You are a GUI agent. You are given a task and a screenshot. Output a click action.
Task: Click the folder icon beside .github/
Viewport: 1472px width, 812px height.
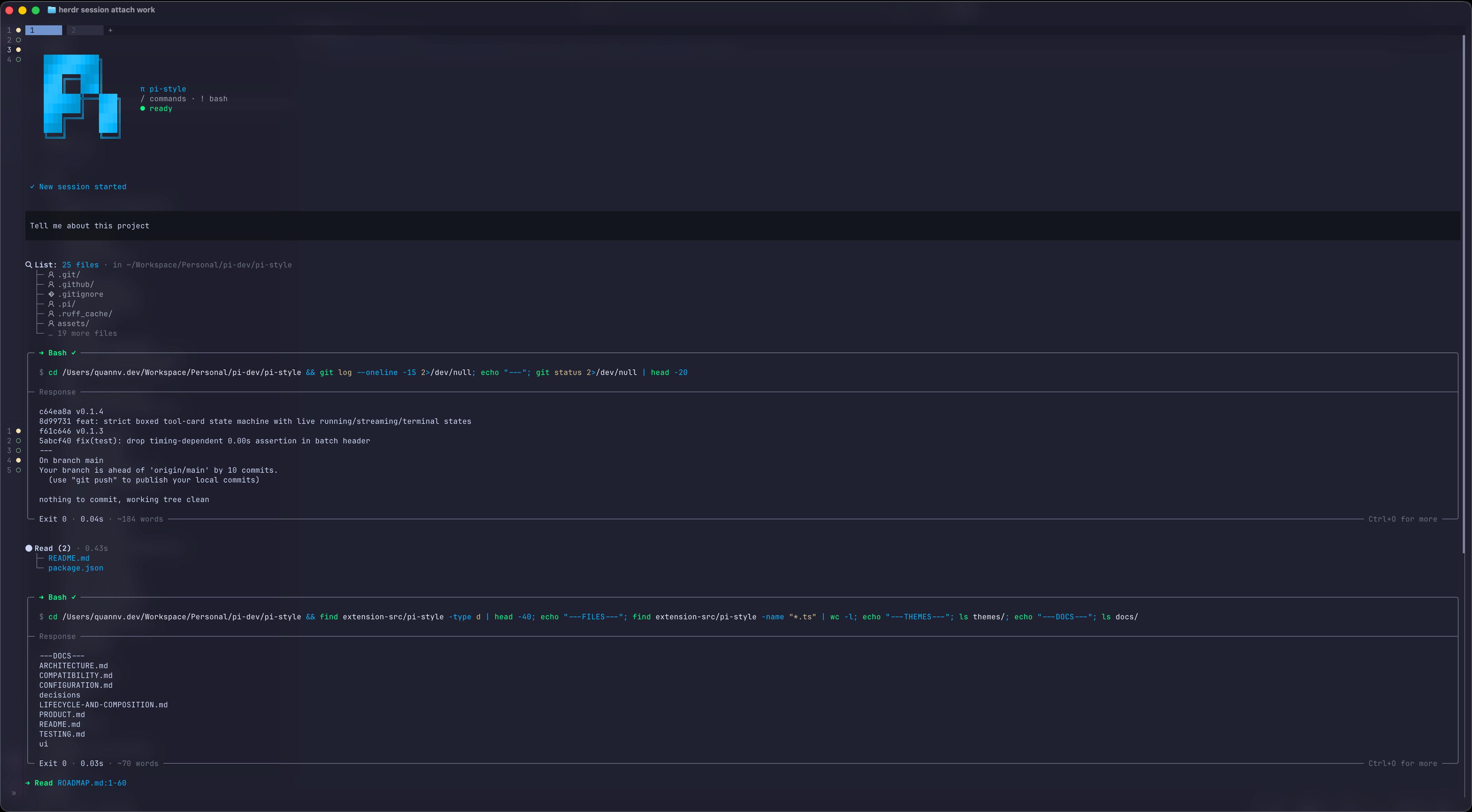(x=51, y=284)
